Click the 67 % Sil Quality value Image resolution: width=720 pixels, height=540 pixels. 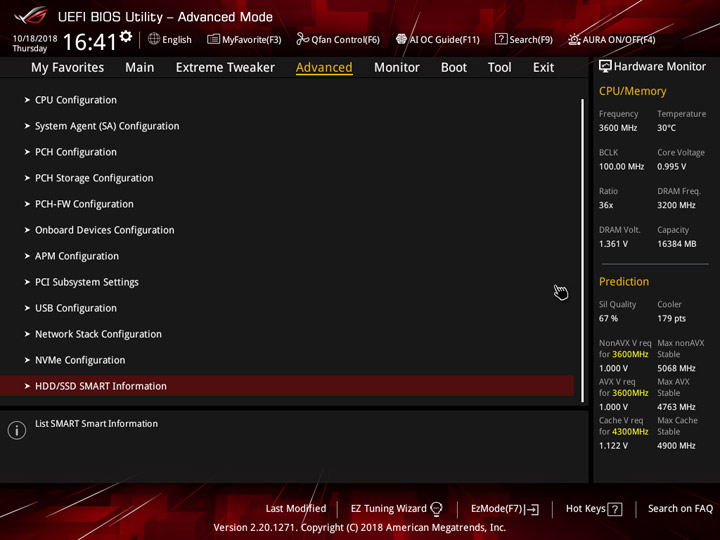click(608, 319)
